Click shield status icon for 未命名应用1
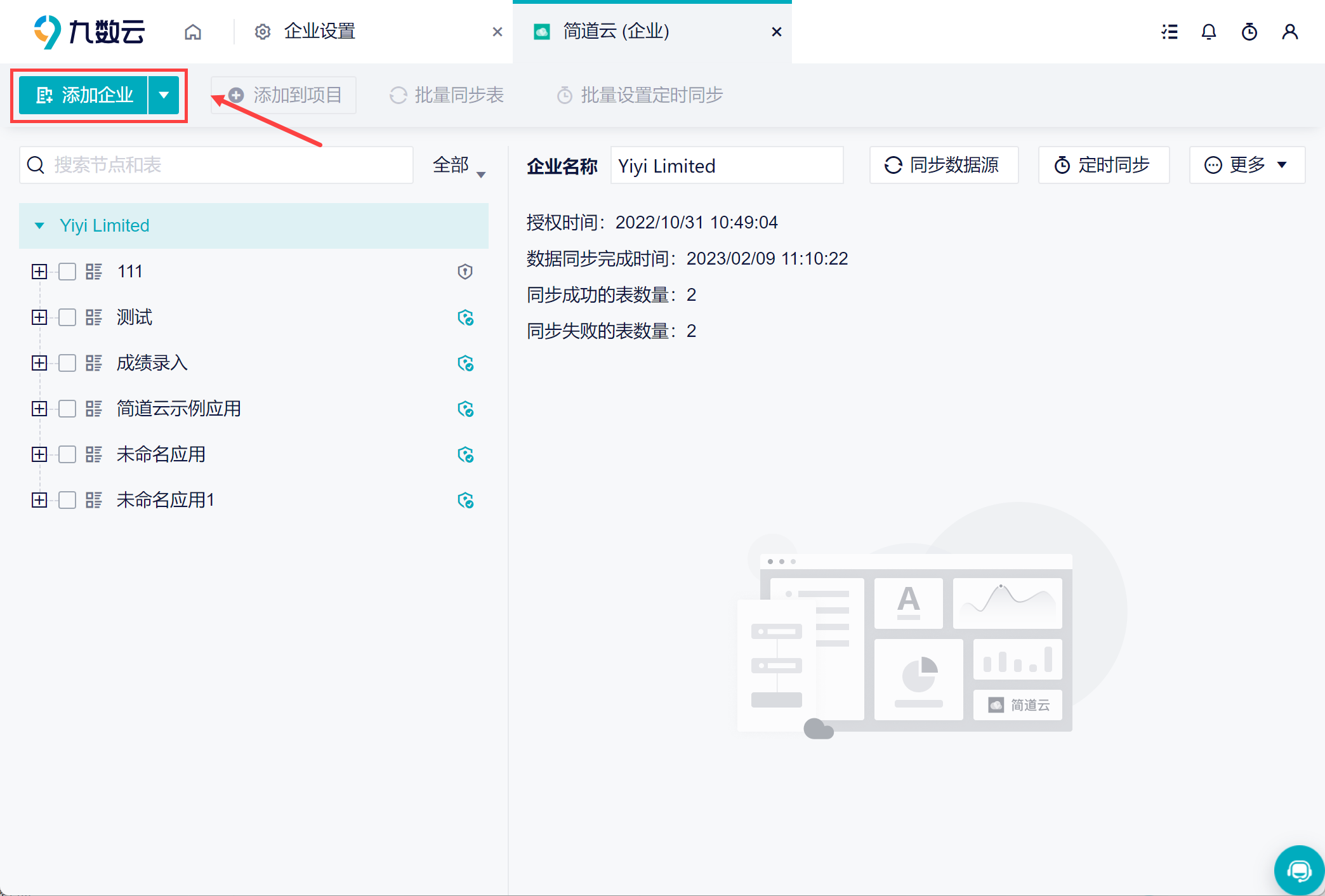The width and height of the screenshot is (1325, 896). pyautogui.click(x=465, y=500)
